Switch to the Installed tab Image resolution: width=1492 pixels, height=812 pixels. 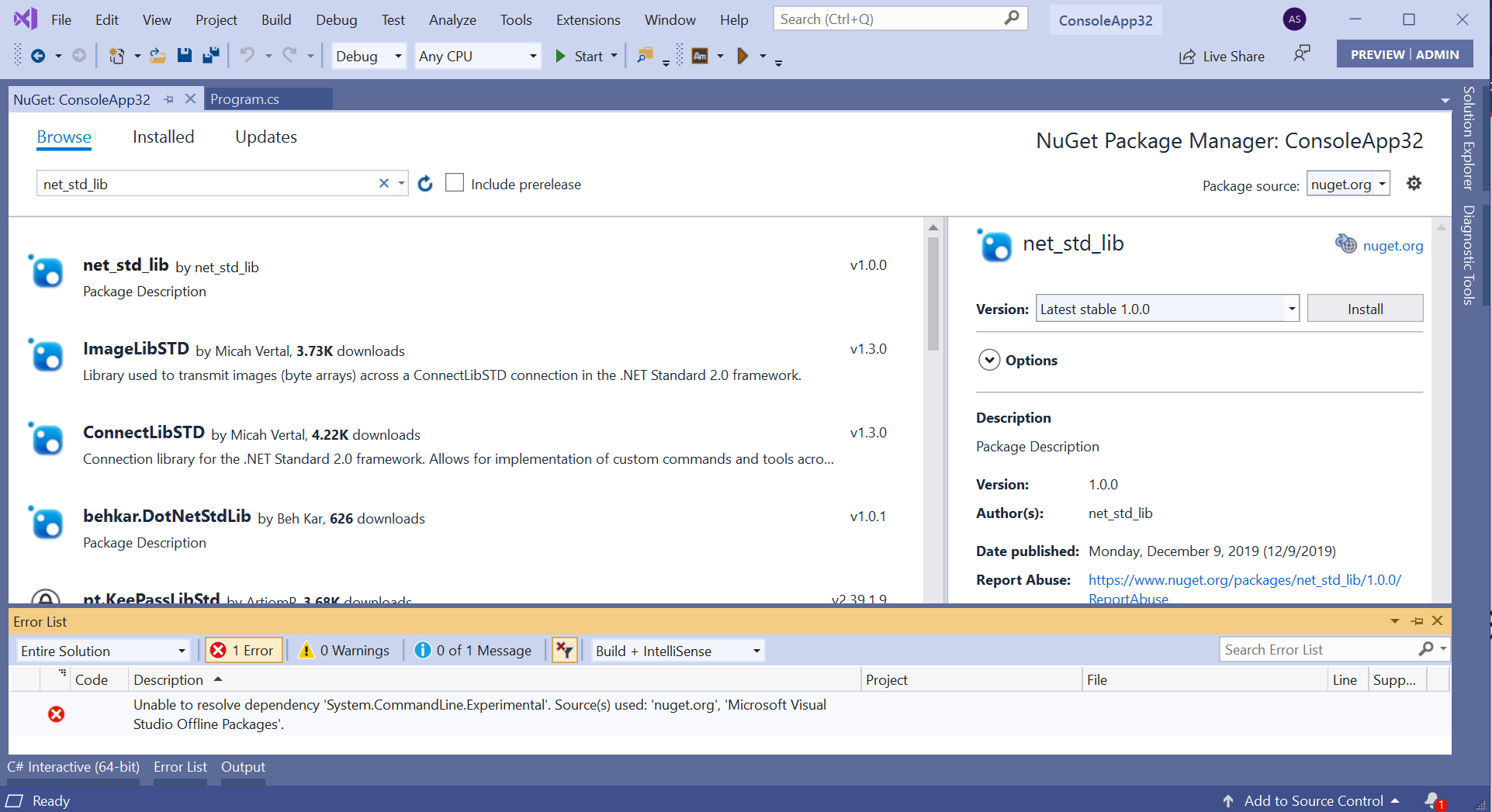tap(163, 136)
